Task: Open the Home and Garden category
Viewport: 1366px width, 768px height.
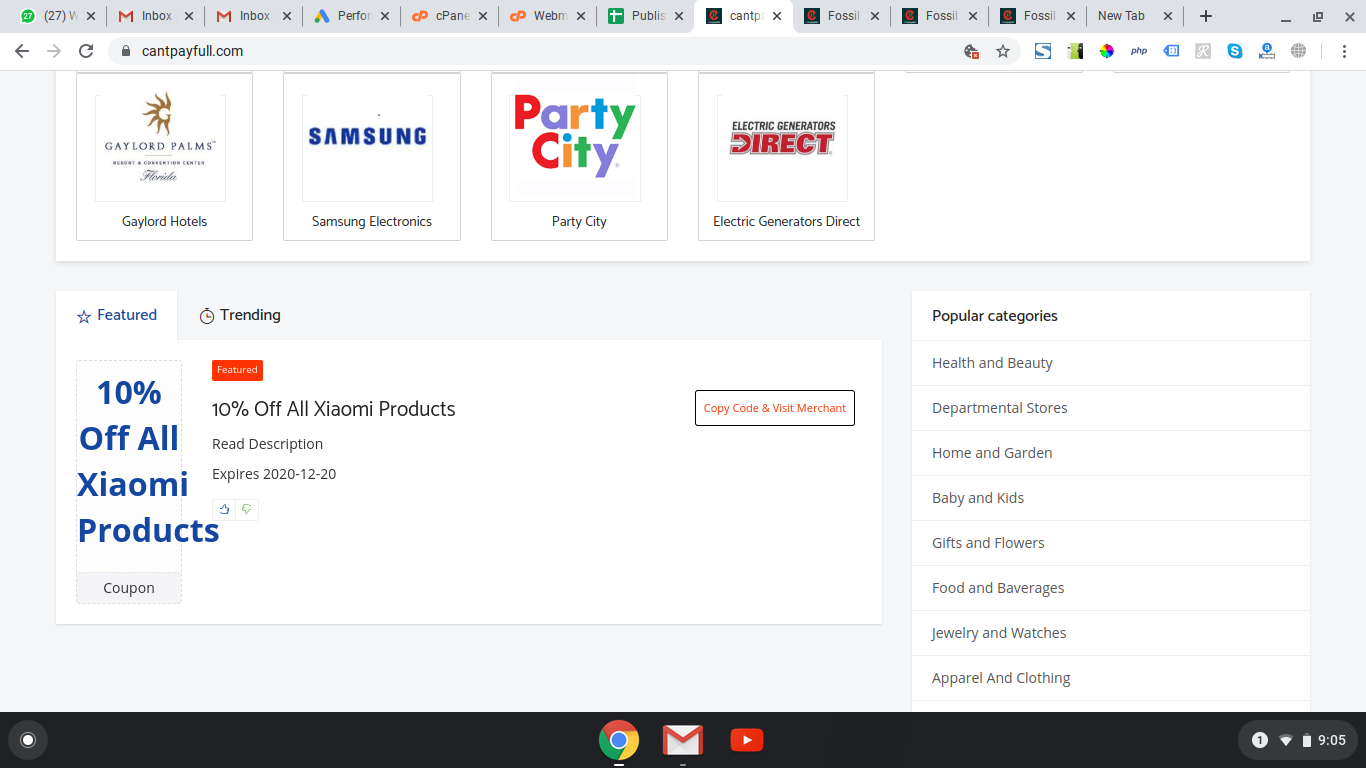Action: click(992, 453)
